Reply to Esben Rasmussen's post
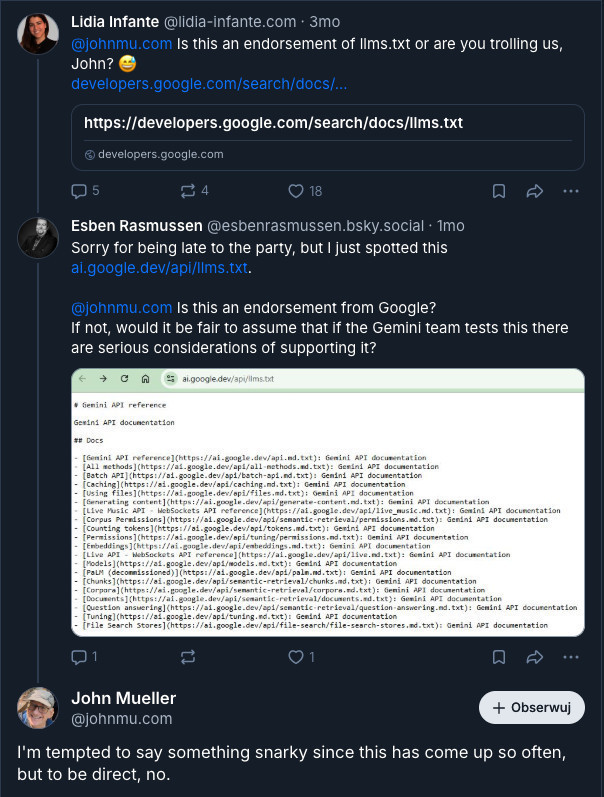 click(80, 657)
